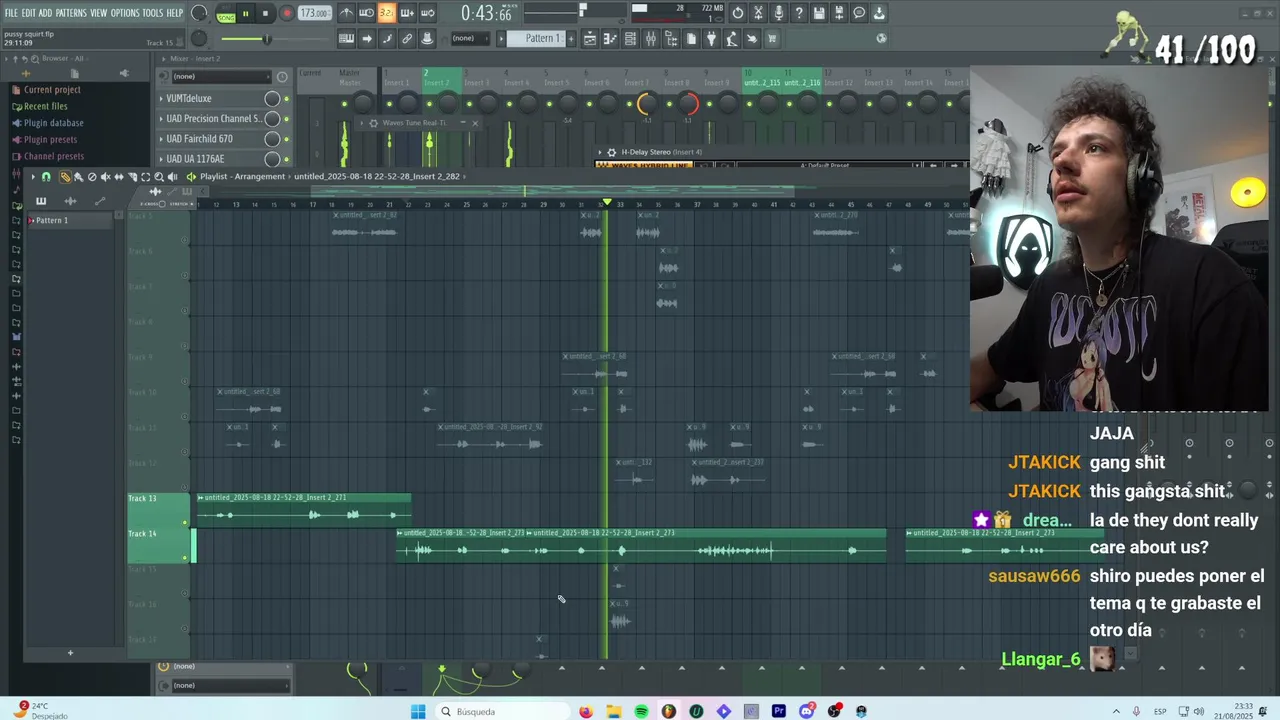Disable the VUMTdeluxe effect slot LED

286,99
